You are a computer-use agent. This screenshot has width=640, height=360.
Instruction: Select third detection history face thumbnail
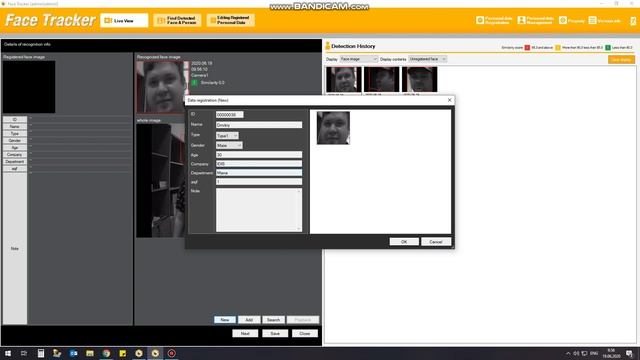[x=420, y=80]
